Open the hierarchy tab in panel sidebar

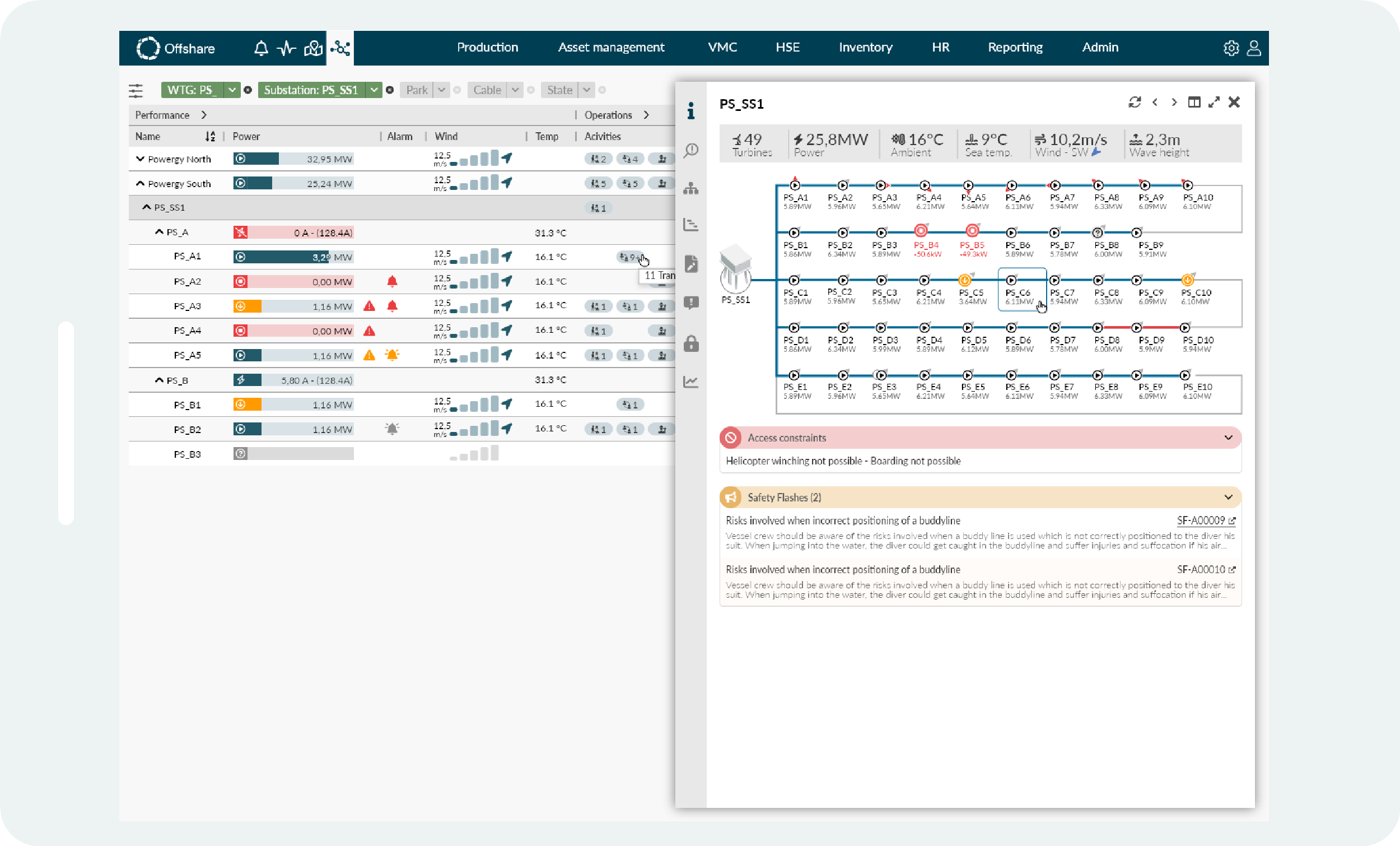click(x=691, y=188)
